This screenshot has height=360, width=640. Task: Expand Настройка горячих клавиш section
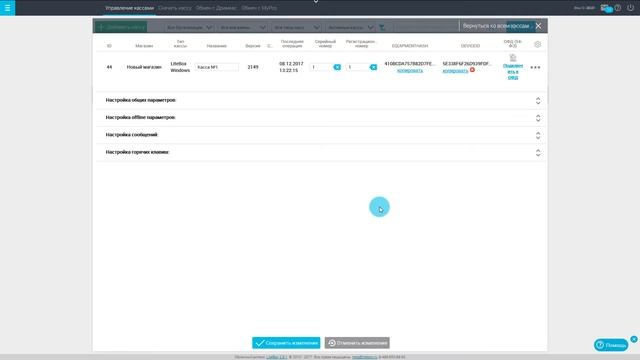320,152
